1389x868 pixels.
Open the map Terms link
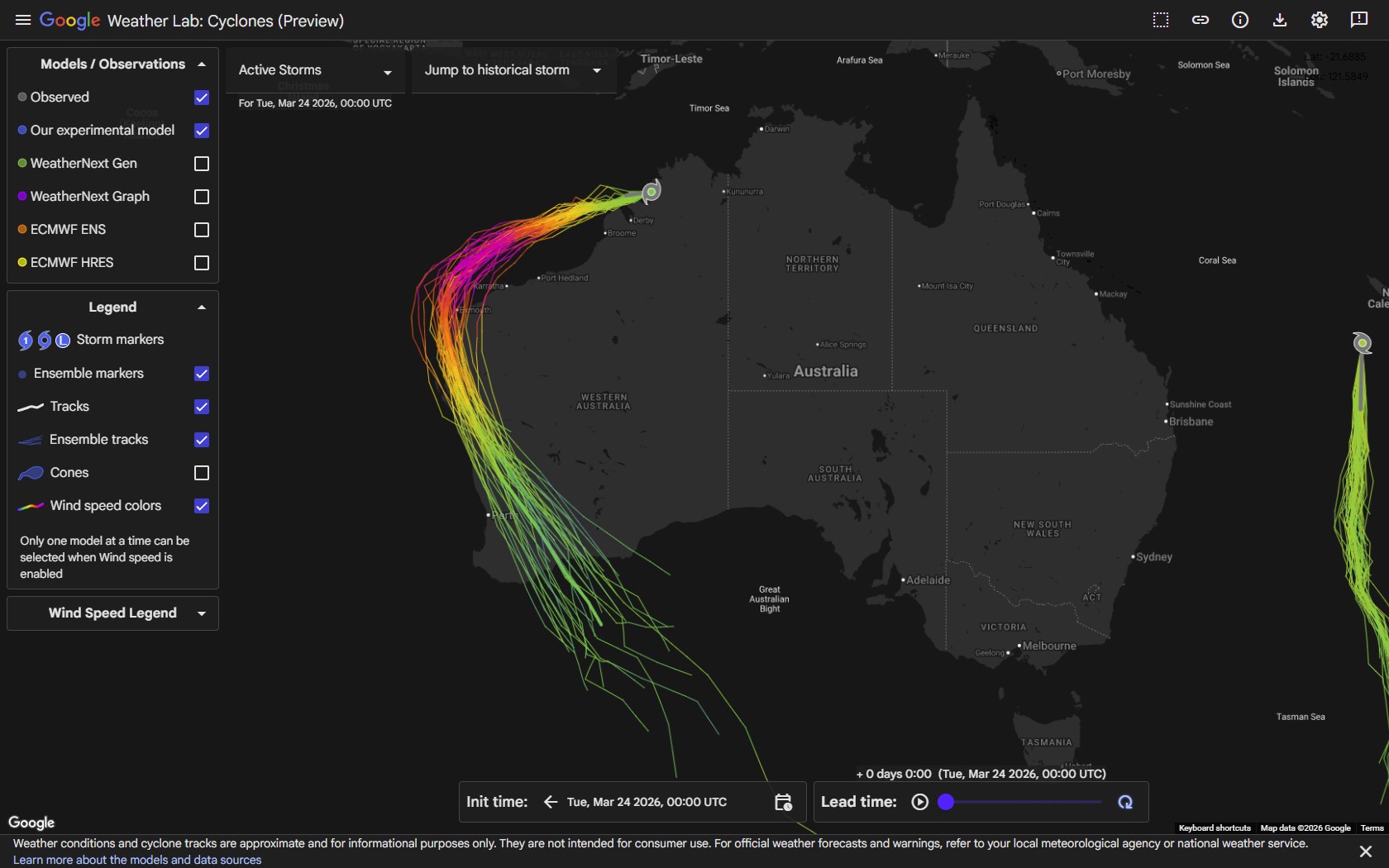(1372, 828)
